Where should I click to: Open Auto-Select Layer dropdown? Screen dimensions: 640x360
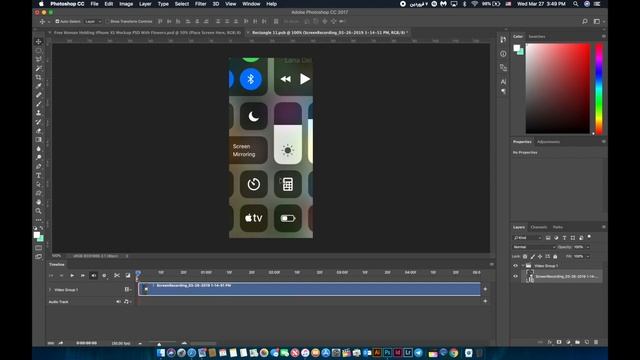pyautogui.click(x=93, y=21)
